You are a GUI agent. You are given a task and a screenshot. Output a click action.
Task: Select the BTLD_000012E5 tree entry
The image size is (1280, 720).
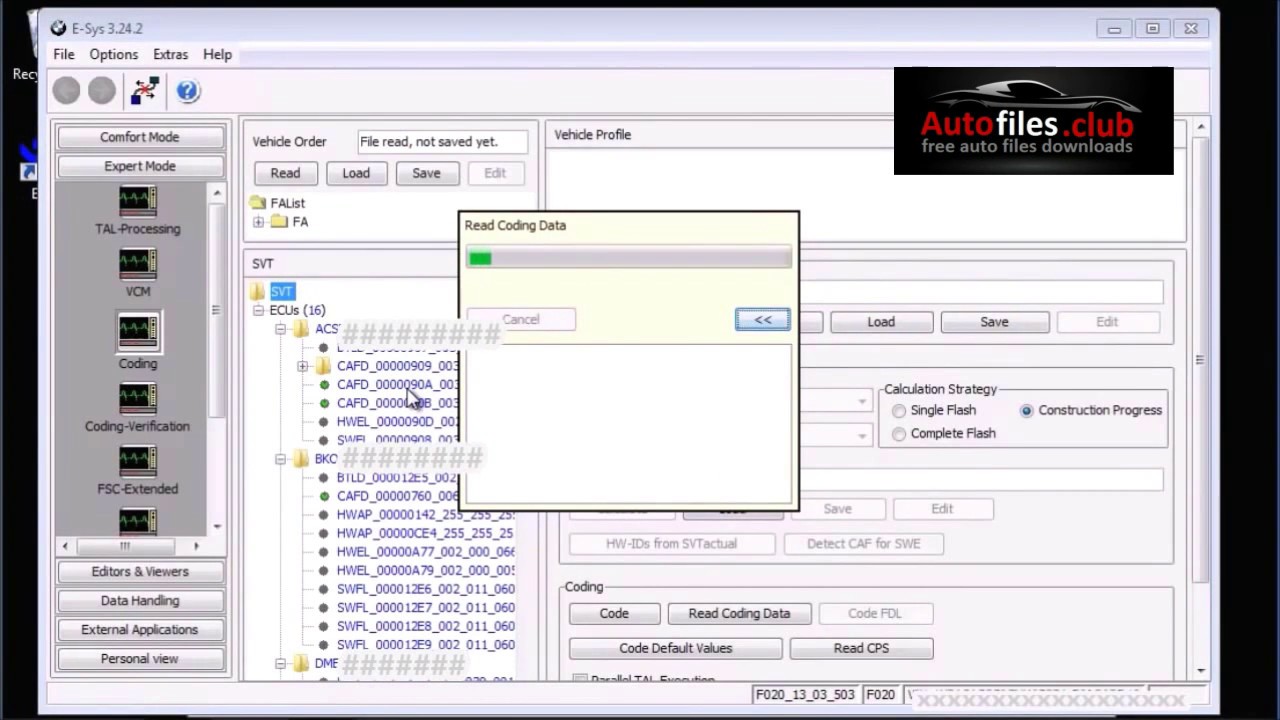(397, 478)
